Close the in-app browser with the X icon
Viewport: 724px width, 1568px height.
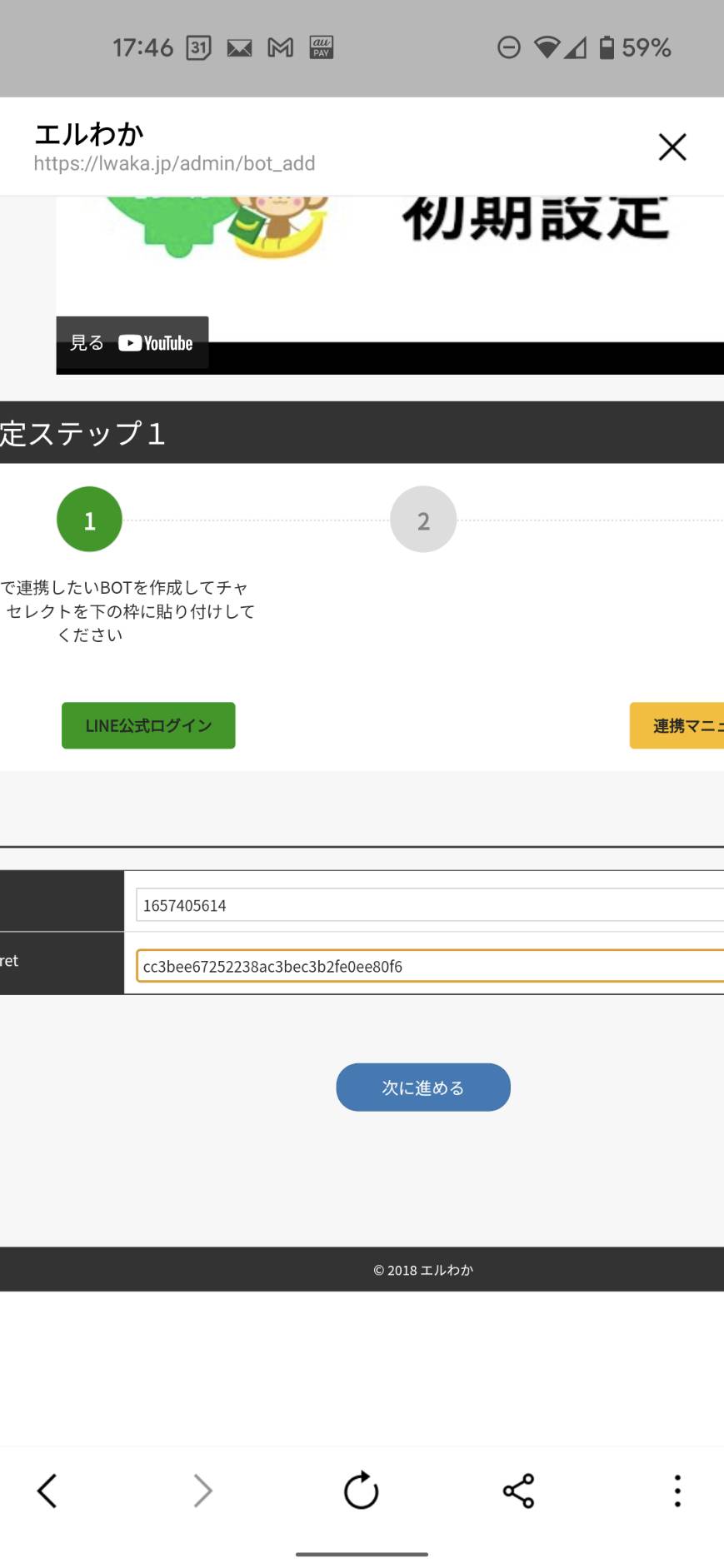pyautogui.click(x=672, y=147)
